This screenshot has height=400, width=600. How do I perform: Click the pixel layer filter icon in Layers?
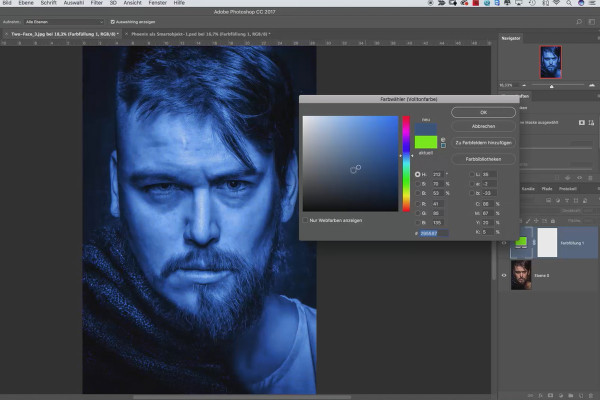548,201
